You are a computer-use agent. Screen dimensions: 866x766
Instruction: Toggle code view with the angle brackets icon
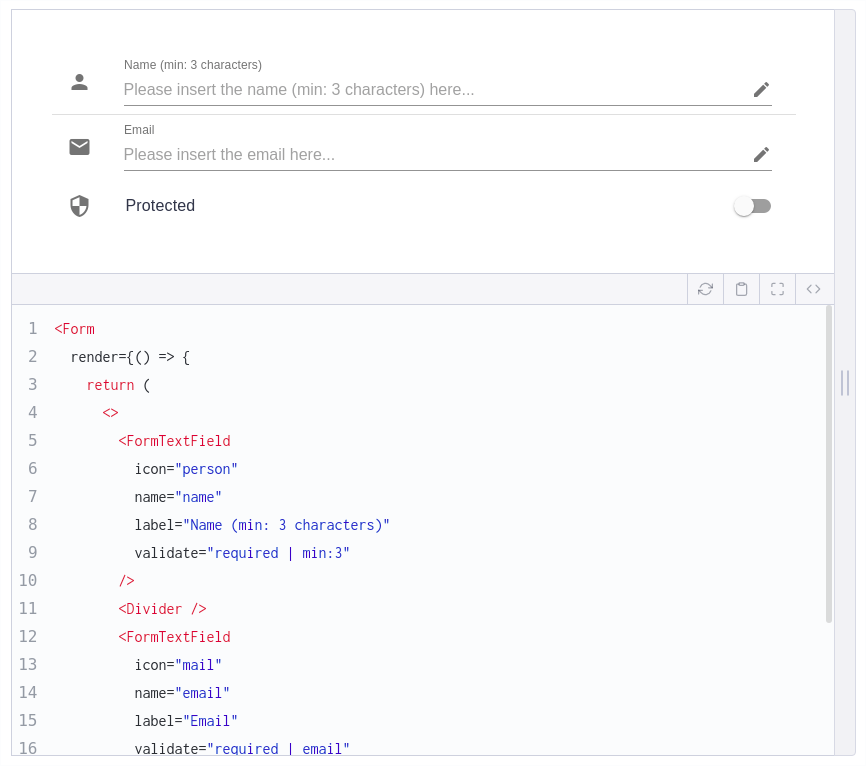click(814, 289)
